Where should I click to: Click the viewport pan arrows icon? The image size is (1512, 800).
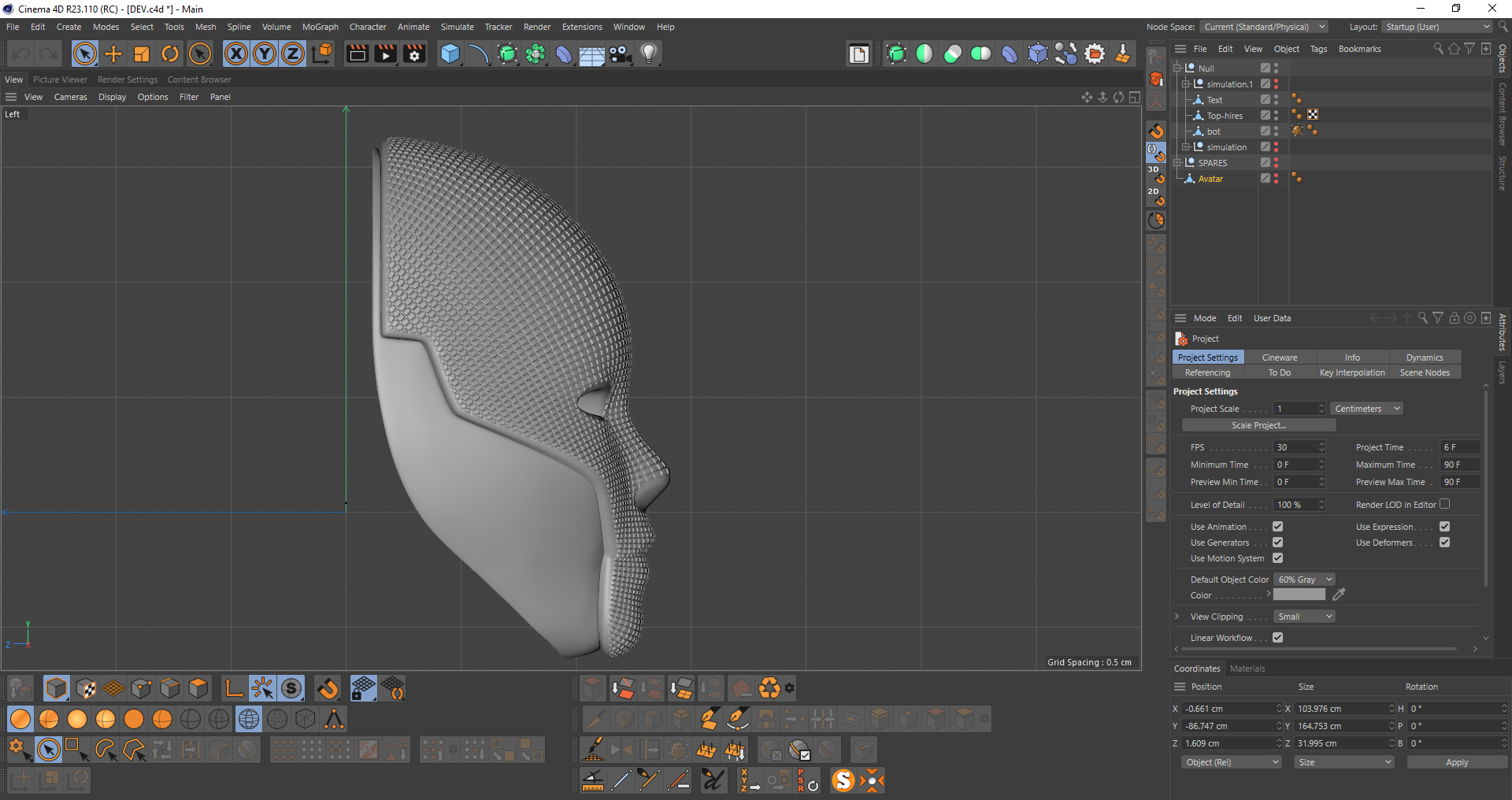click(x=1087, y=97)
